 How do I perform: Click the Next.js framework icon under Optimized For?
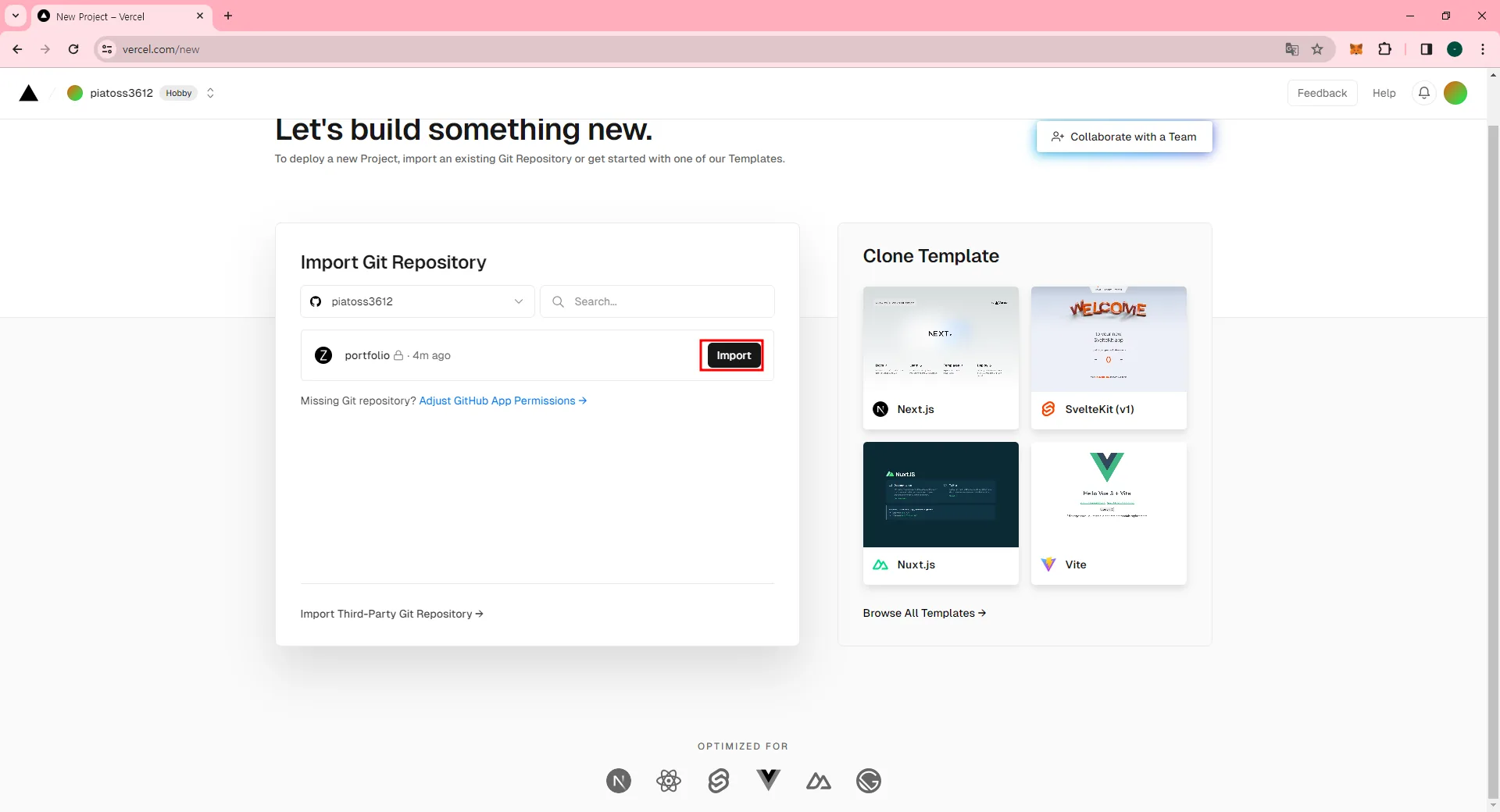point(619,781)
